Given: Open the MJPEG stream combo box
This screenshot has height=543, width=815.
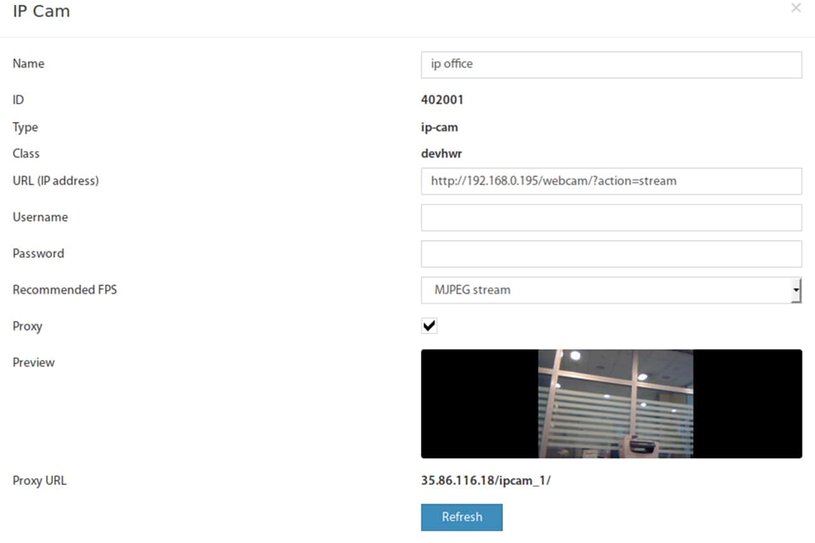Looking at the screenshot, I should [x=611, y=290].
